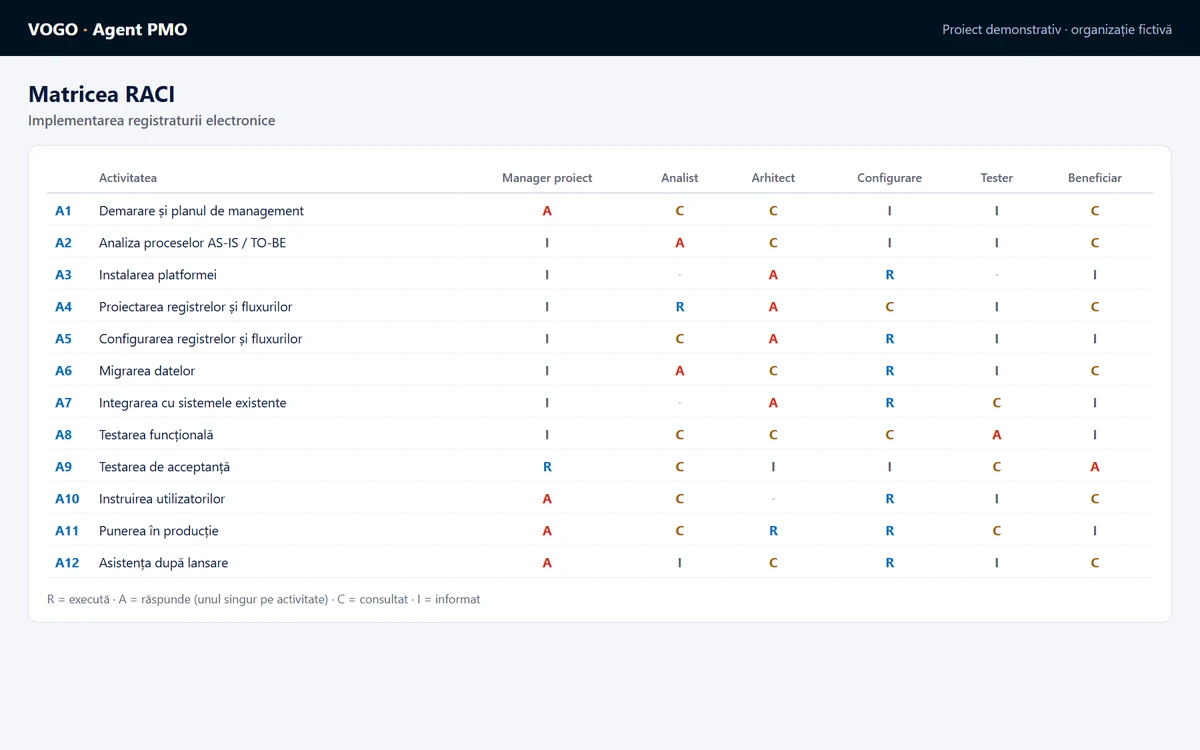Click the 'Proiect demonstrativ · organizație fictivă' text
The image size is (1200, 750).
point(1057,29)
